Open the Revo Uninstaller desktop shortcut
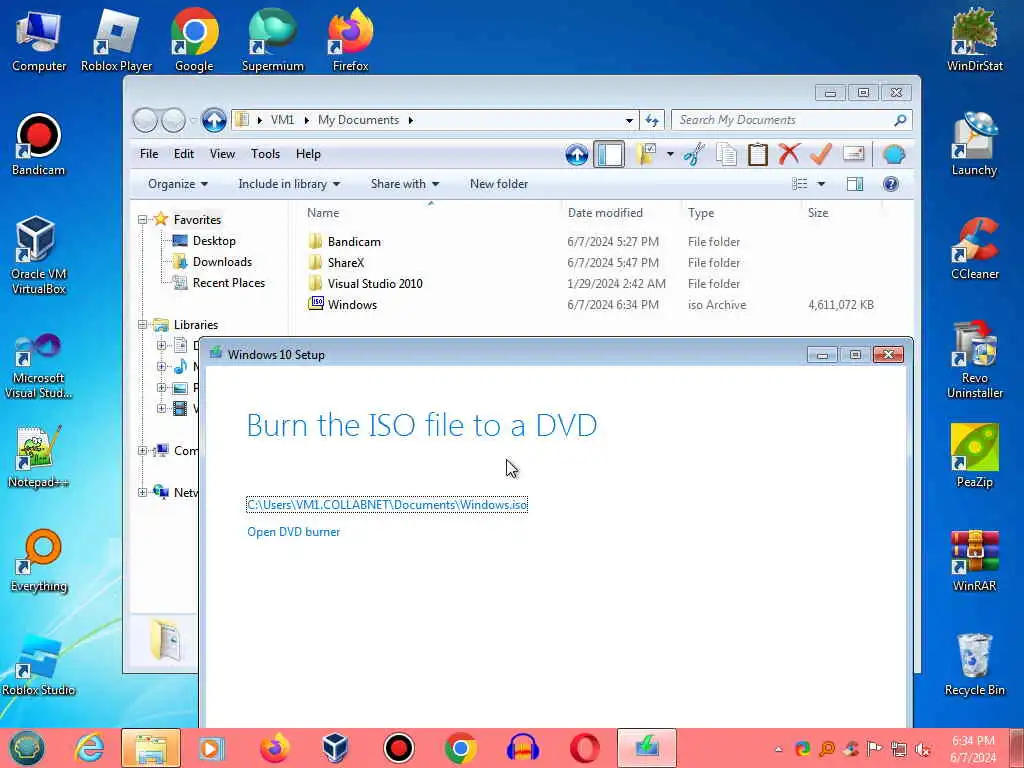 [x=974, y=359]
